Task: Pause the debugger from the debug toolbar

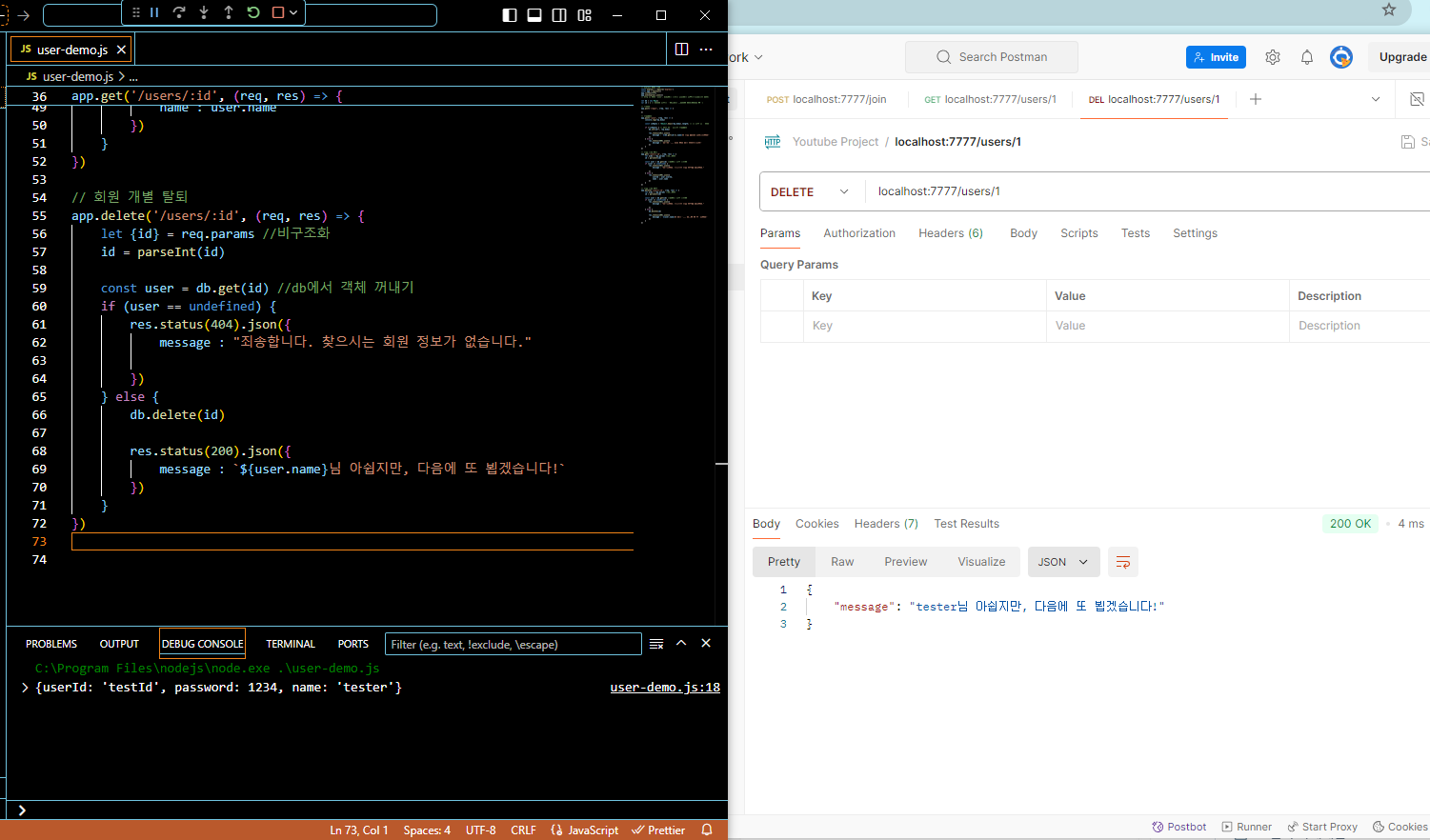Action: point(154,12)
